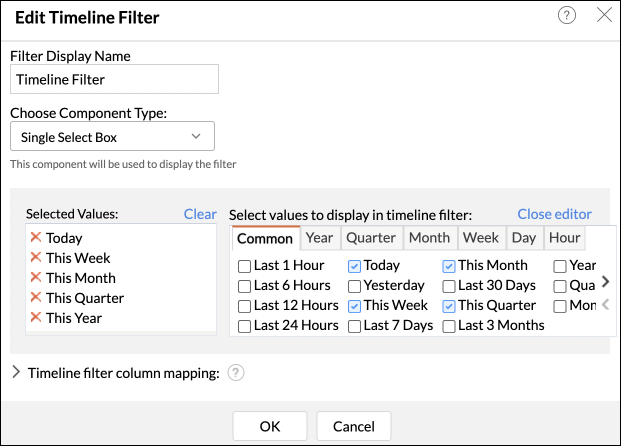Switch to the Quarter tab

(x=371, y=238)
